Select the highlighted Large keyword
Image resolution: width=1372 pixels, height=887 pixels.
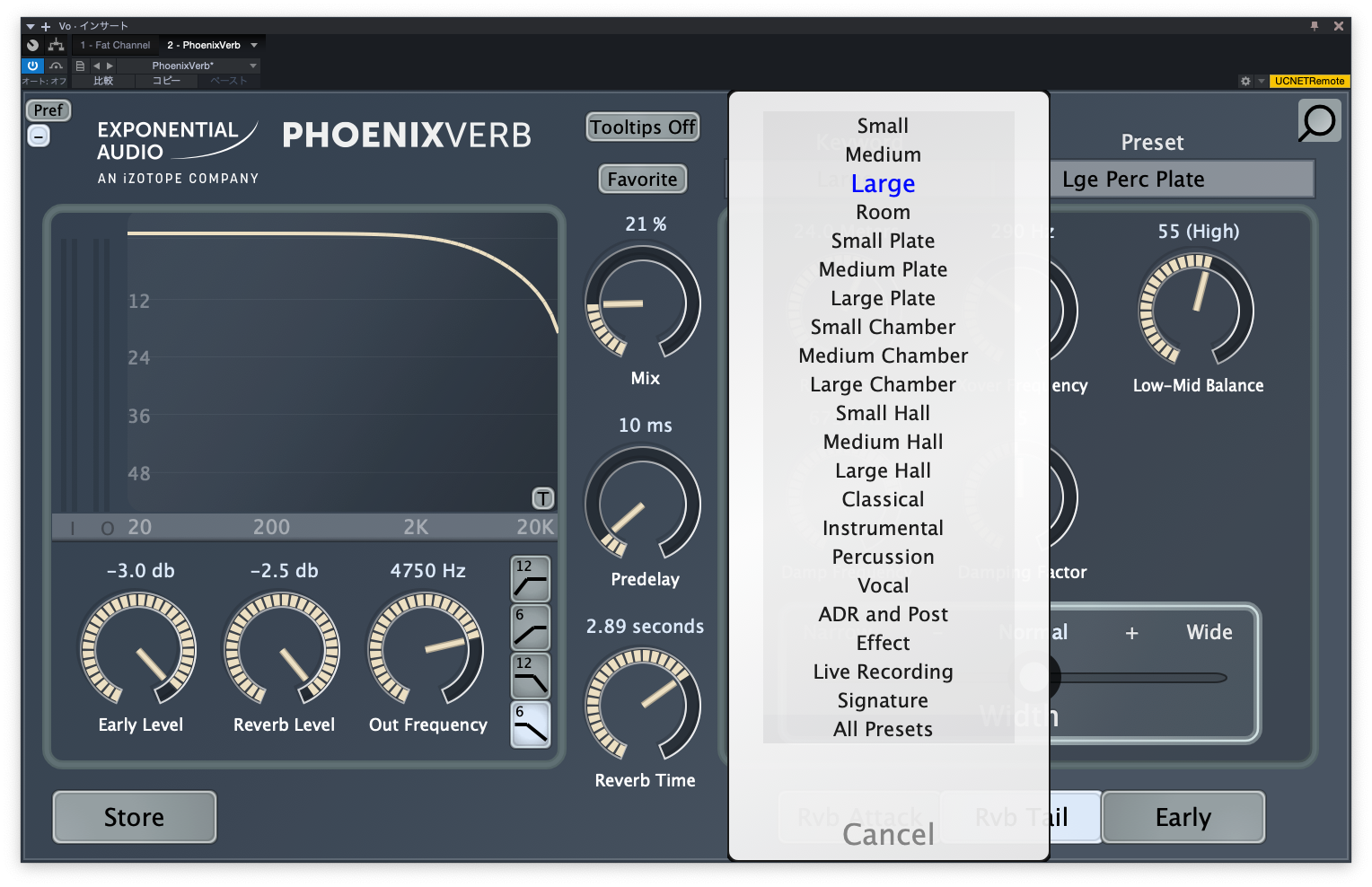[x=883, y=183]
